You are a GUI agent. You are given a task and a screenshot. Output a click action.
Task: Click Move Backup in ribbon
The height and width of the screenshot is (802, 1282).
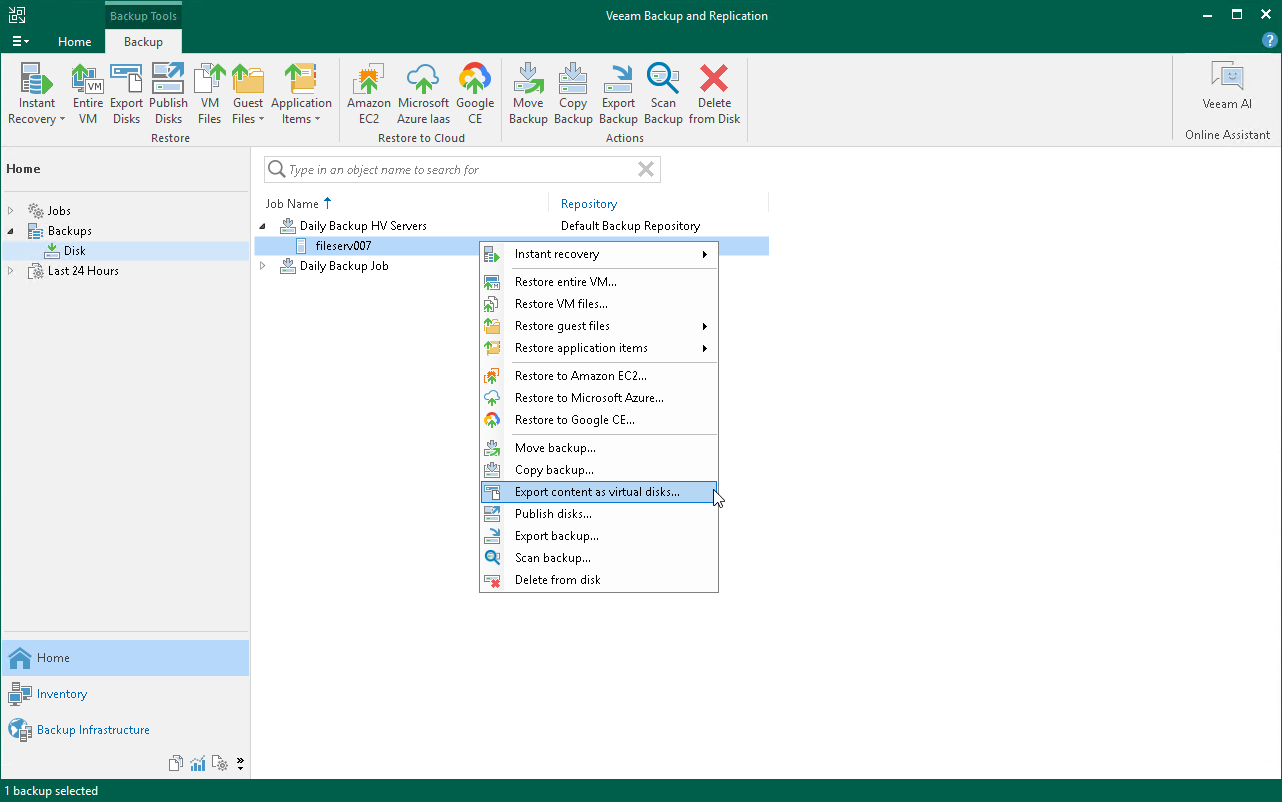click(x=528, y=94)
